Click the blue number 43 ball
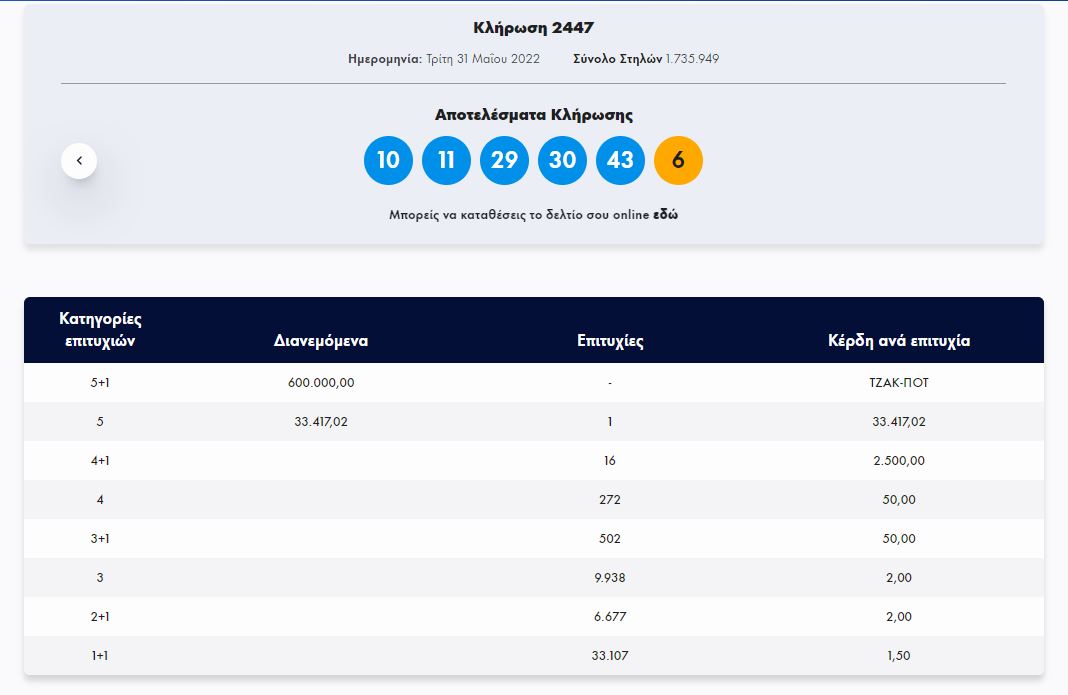1068x695 pixels. pos(620,160)
